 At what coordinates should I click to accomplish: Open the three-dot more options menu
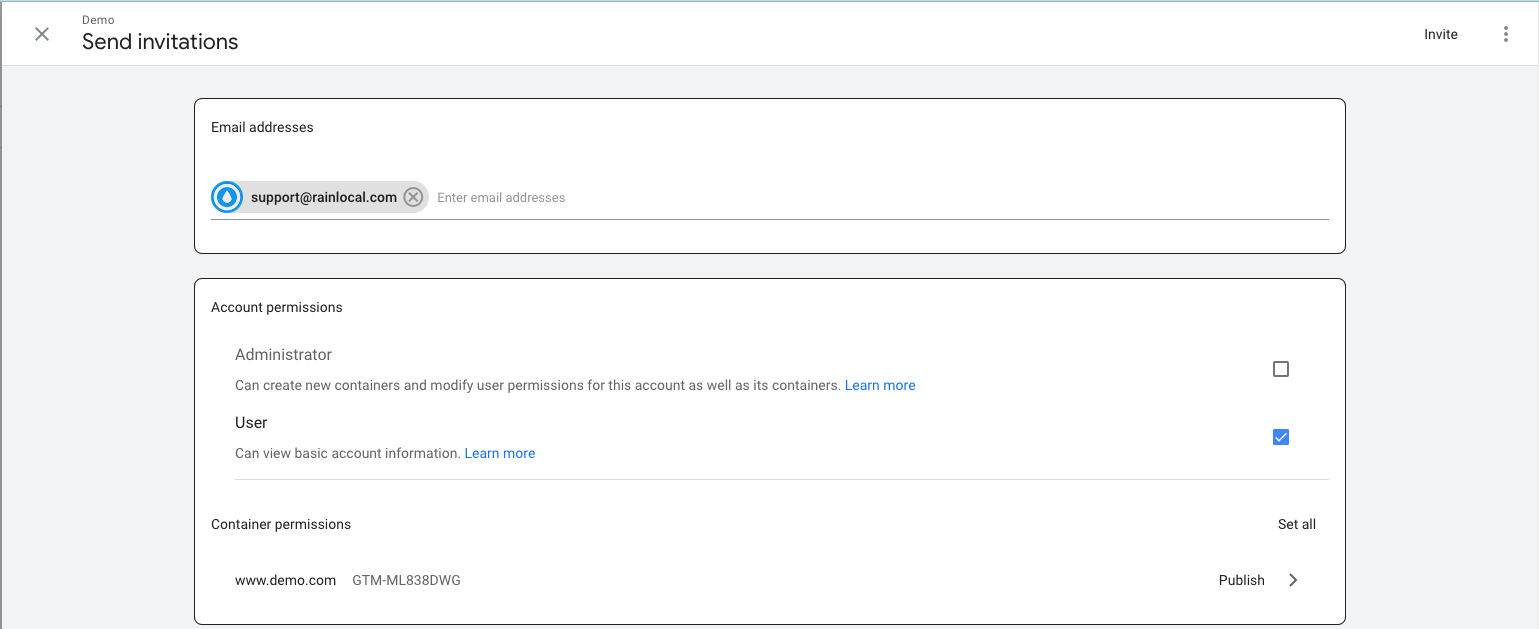[x=1506, y=34]
